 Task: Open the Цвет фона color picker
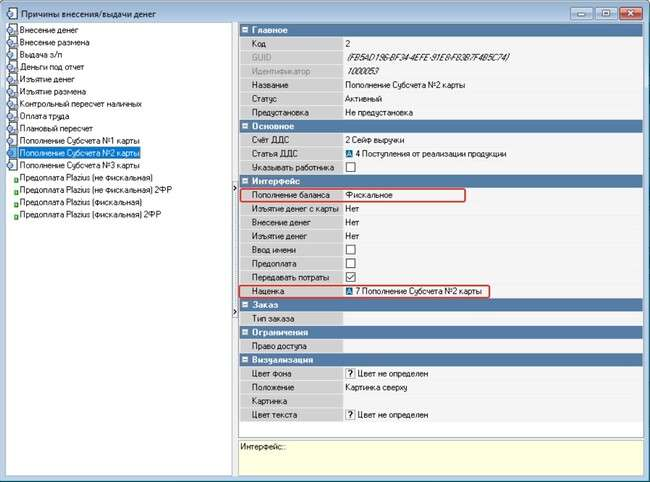[x=350, y=373]
